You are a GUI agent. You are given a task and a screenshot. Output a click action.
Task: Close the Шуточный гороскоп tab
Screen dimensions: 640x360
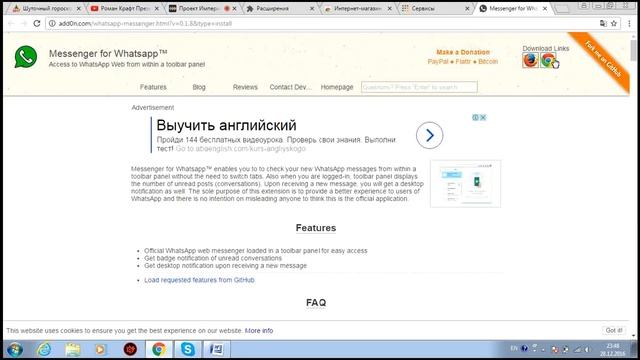pyautogui.click(x=79, y=8)
